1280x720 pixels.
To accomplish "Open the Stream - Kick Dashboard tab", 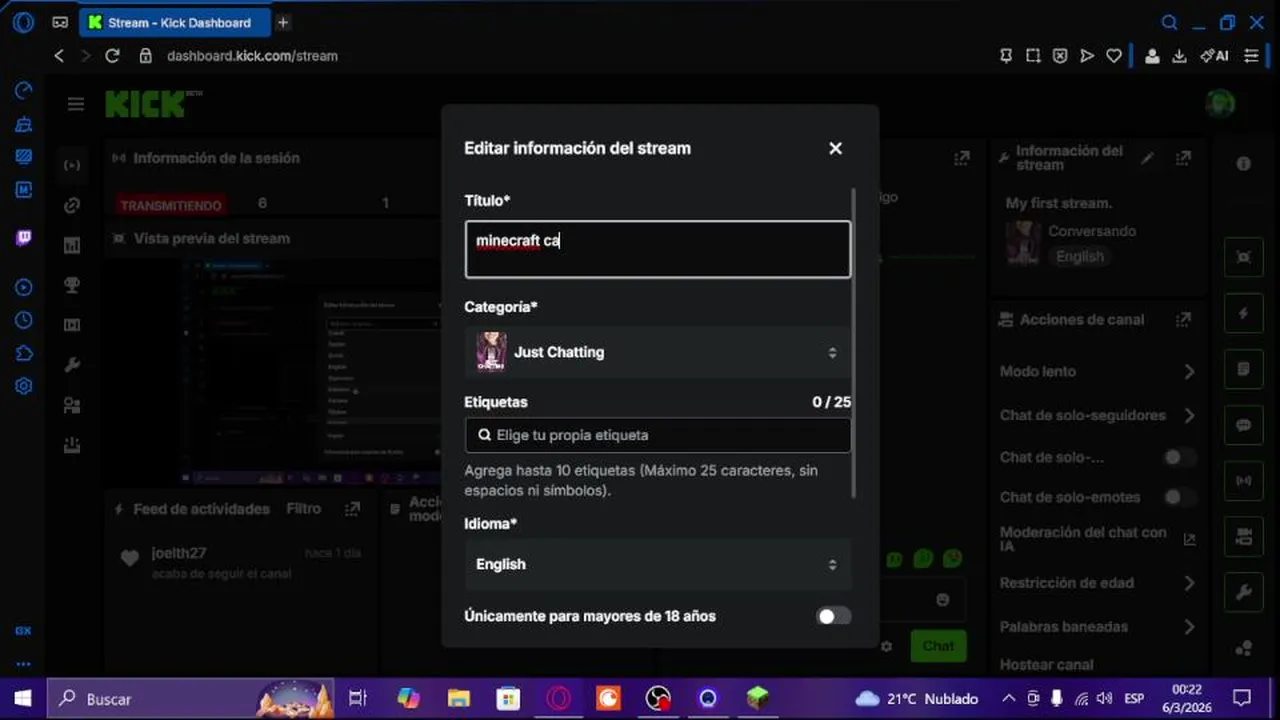I will [x=175, y=22].
